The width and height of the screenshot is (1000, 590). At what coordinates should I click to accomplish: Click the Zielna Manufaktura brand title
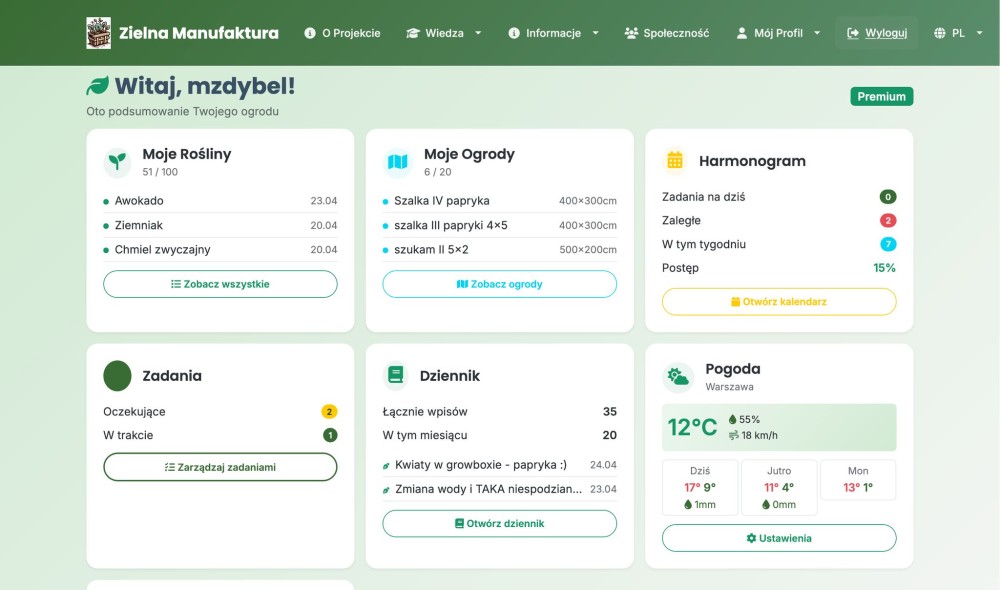pos(199,33)
